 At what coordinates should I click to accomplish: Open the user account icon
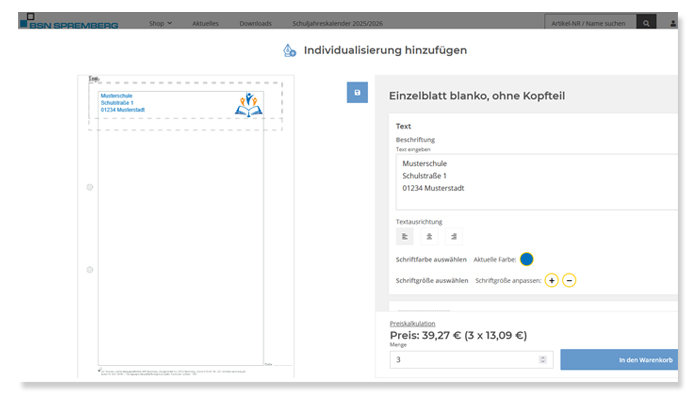[673, 23]
